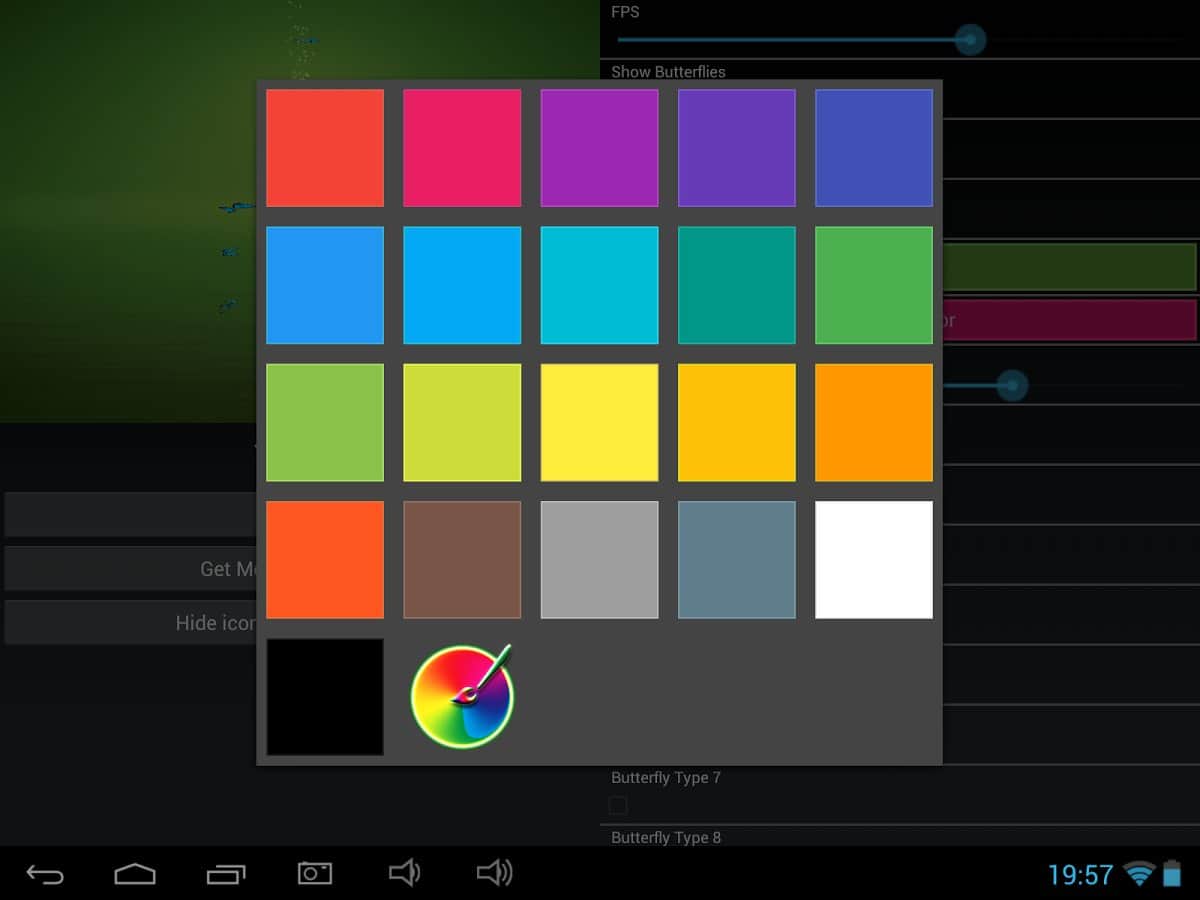Open the custom color wheel picker

pos(462,697)
